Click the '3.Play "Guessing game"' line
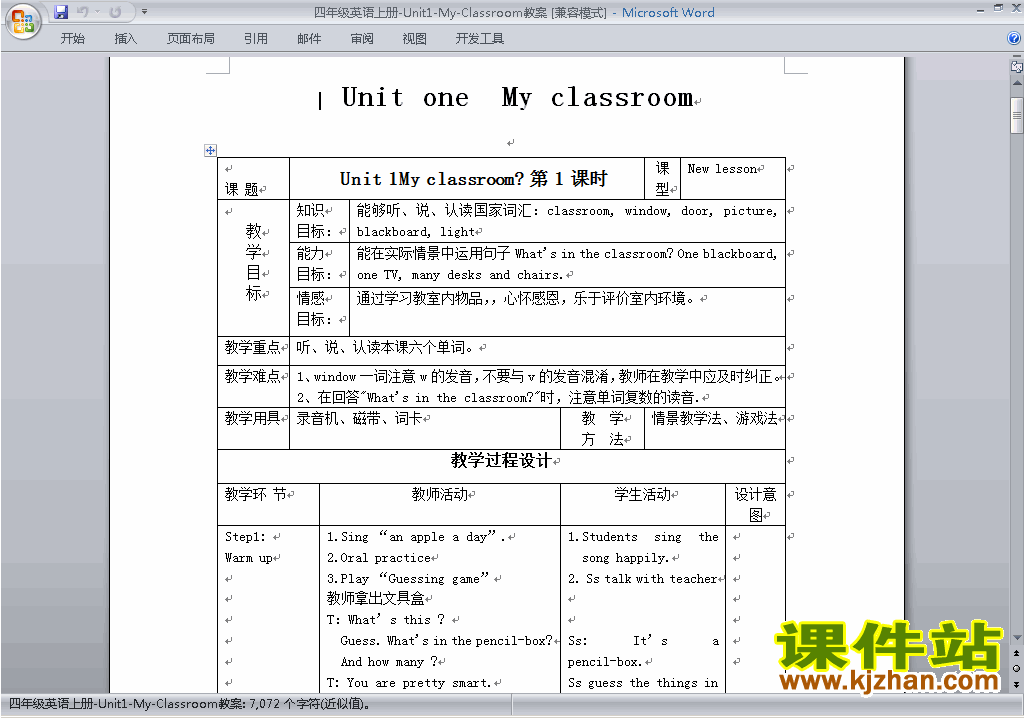The width and height of the screenshot is (1024, 718). point(408,579)
